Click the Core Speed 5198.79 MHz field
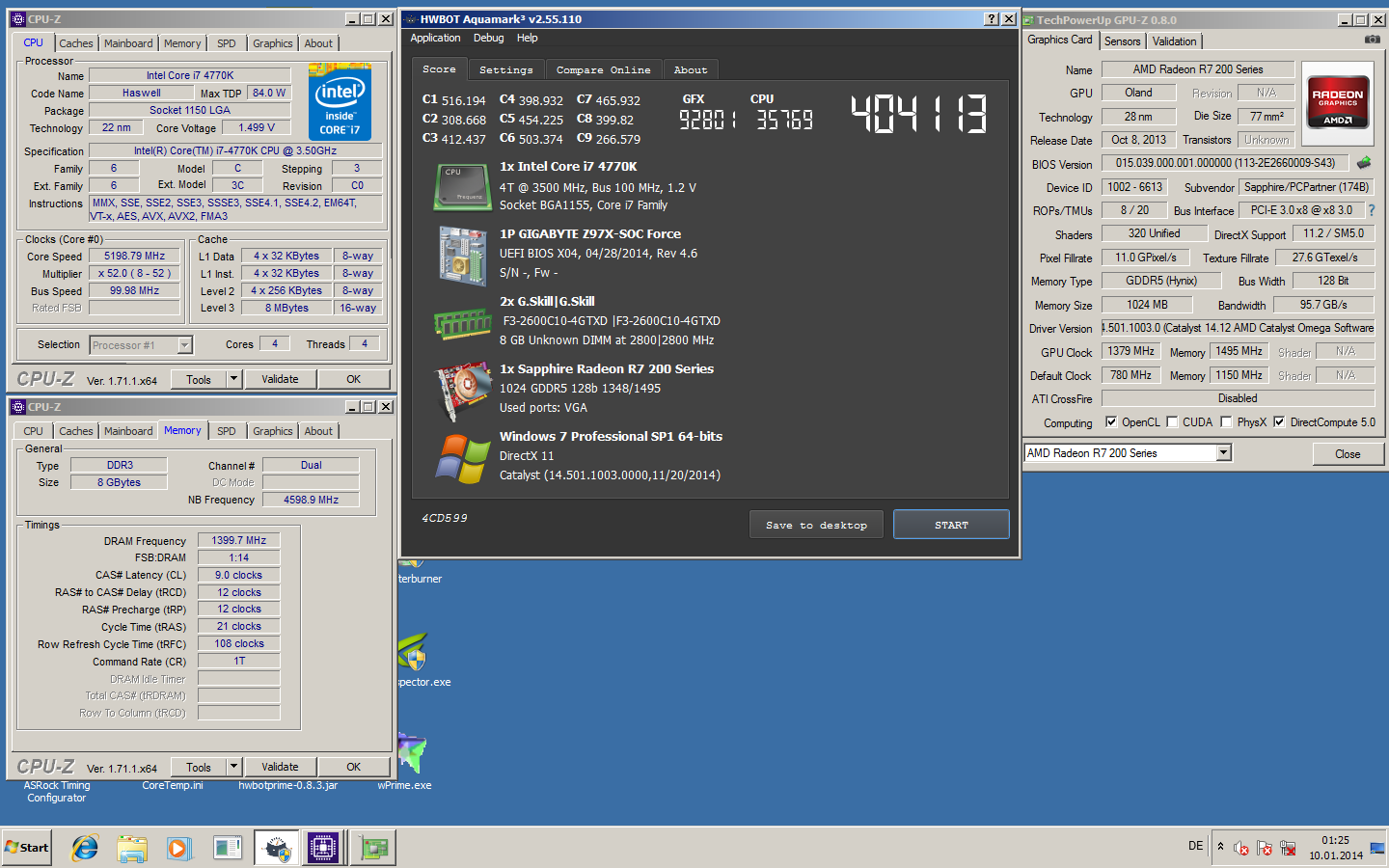The width and height of the screenshot is (1389, 868). 135,256
